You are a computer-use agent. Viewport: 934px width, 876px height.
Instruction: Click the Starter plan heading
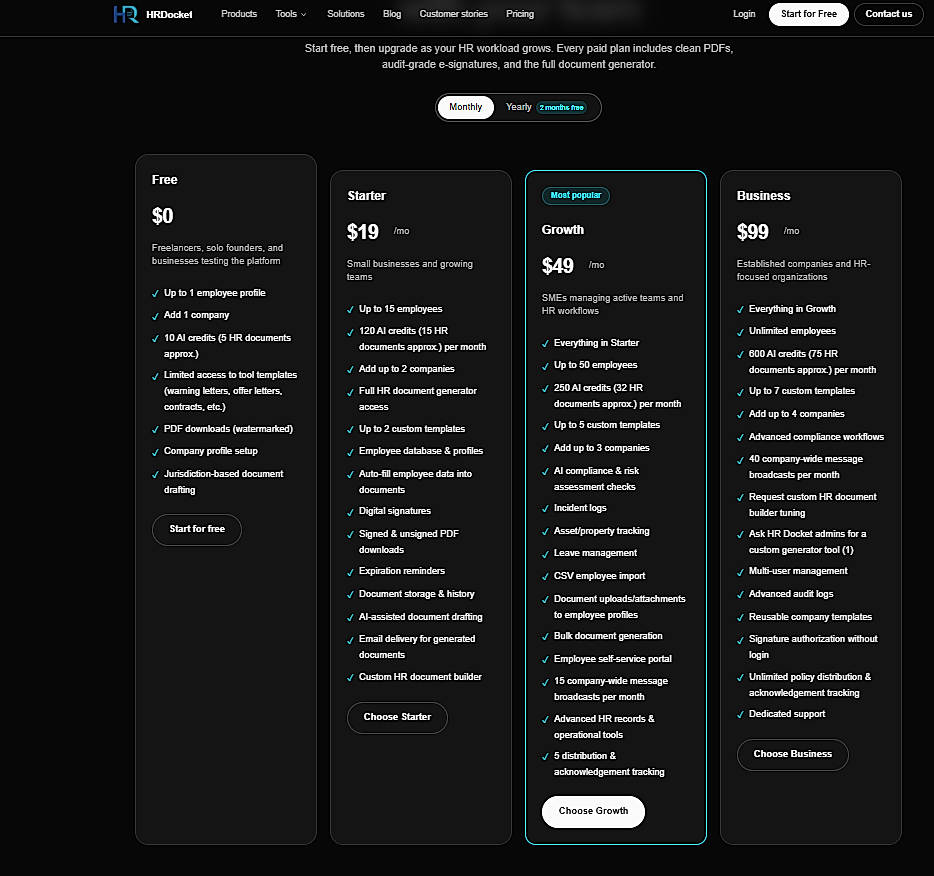coord(366,196)
